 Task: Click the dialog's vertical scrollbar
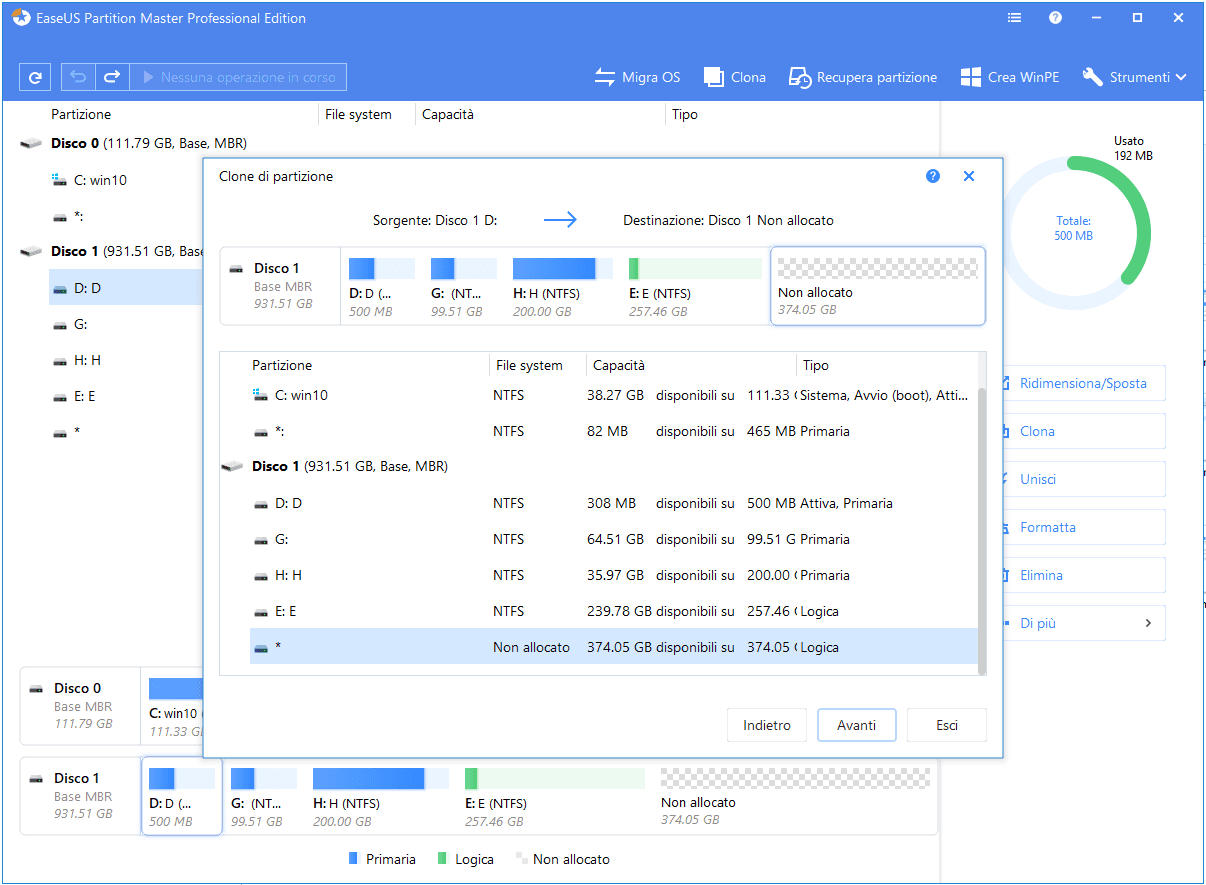click(x=981, y=530)
